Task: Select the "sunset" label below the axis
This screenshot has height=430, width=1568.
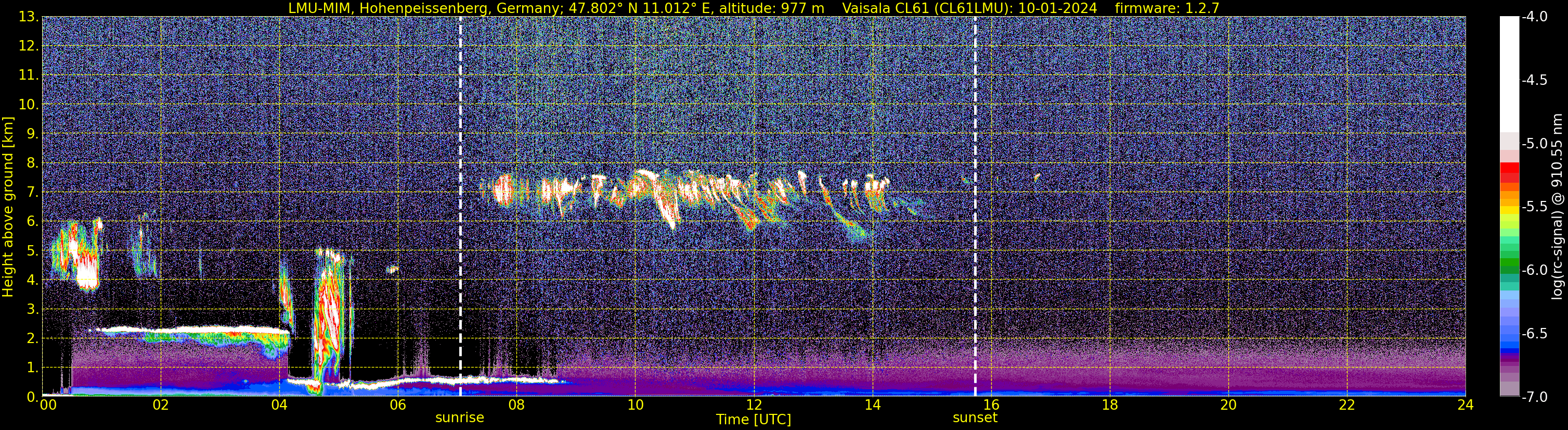Action: [x=975, y=418]
